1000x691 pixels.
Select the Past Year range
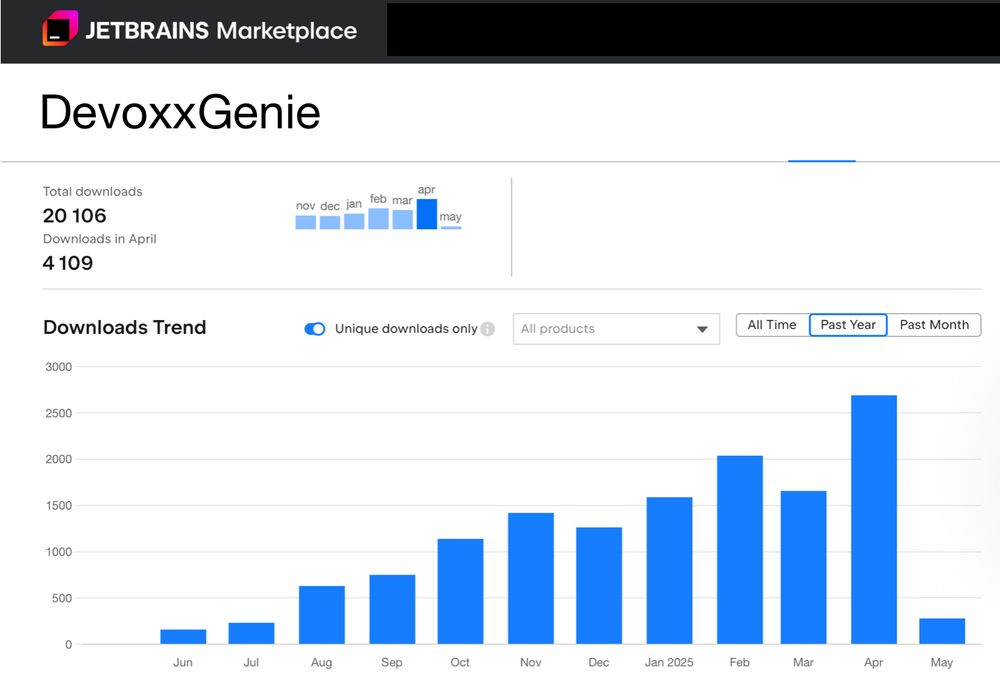coord(848,325)
